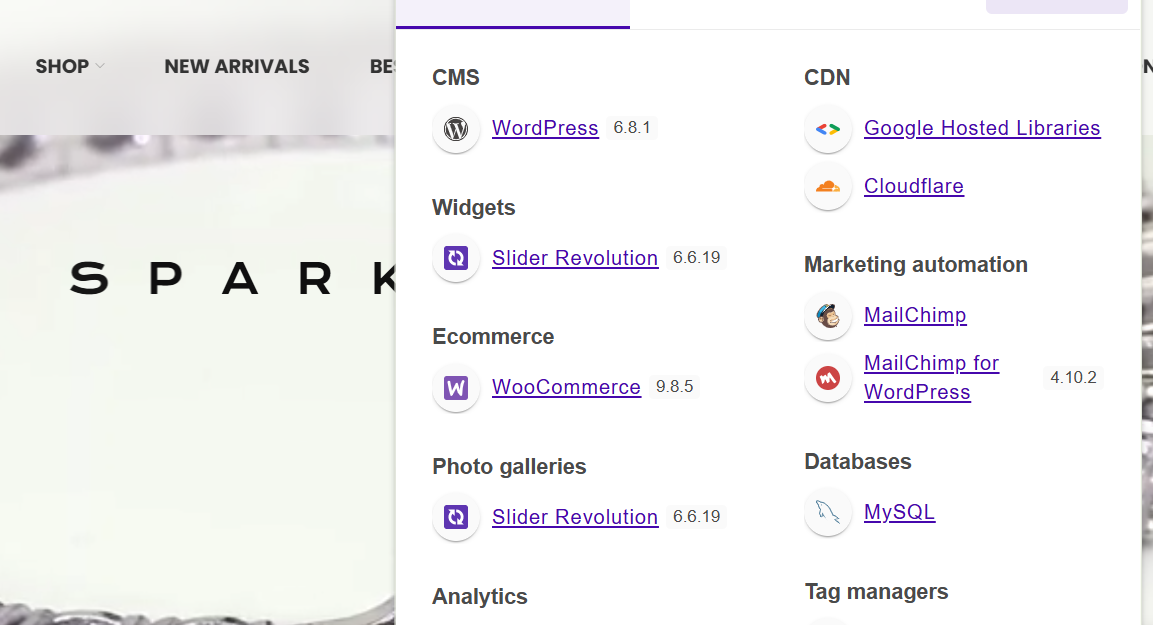Expand the SHOP dropdown menu
Screen dimensions: 1153x625
(70, 66)
